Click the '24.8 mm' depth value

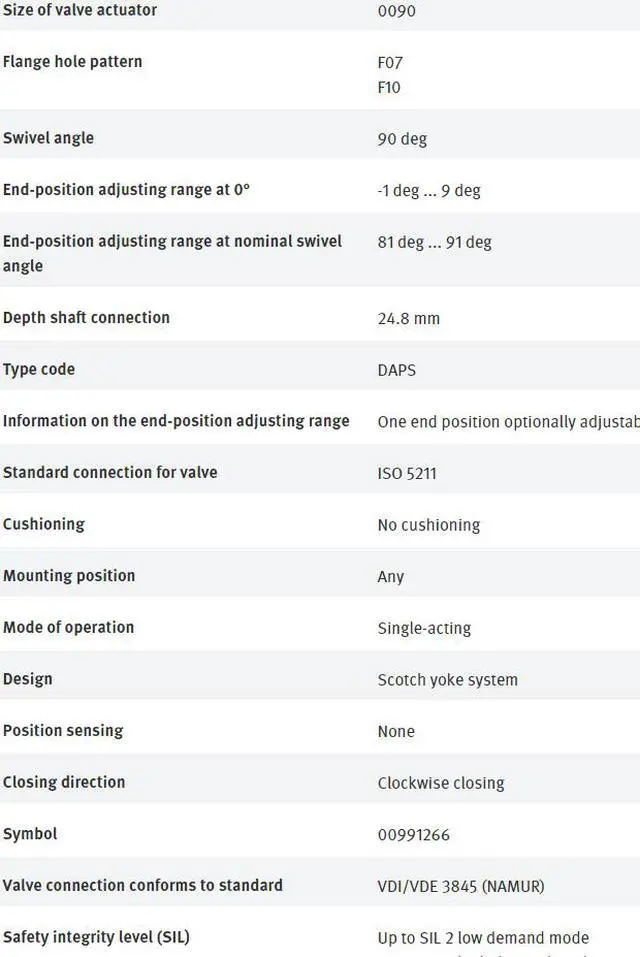point(408,319)
